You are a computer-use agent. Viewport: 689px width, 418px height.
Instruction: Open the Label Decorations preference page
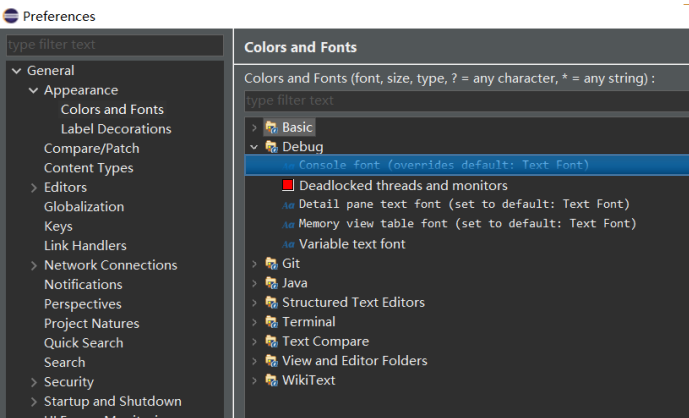coord(116,129)
